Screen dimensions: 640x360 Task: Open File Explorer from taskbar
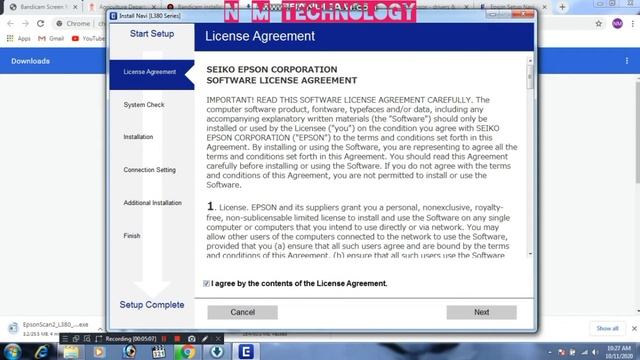point(71,351)
